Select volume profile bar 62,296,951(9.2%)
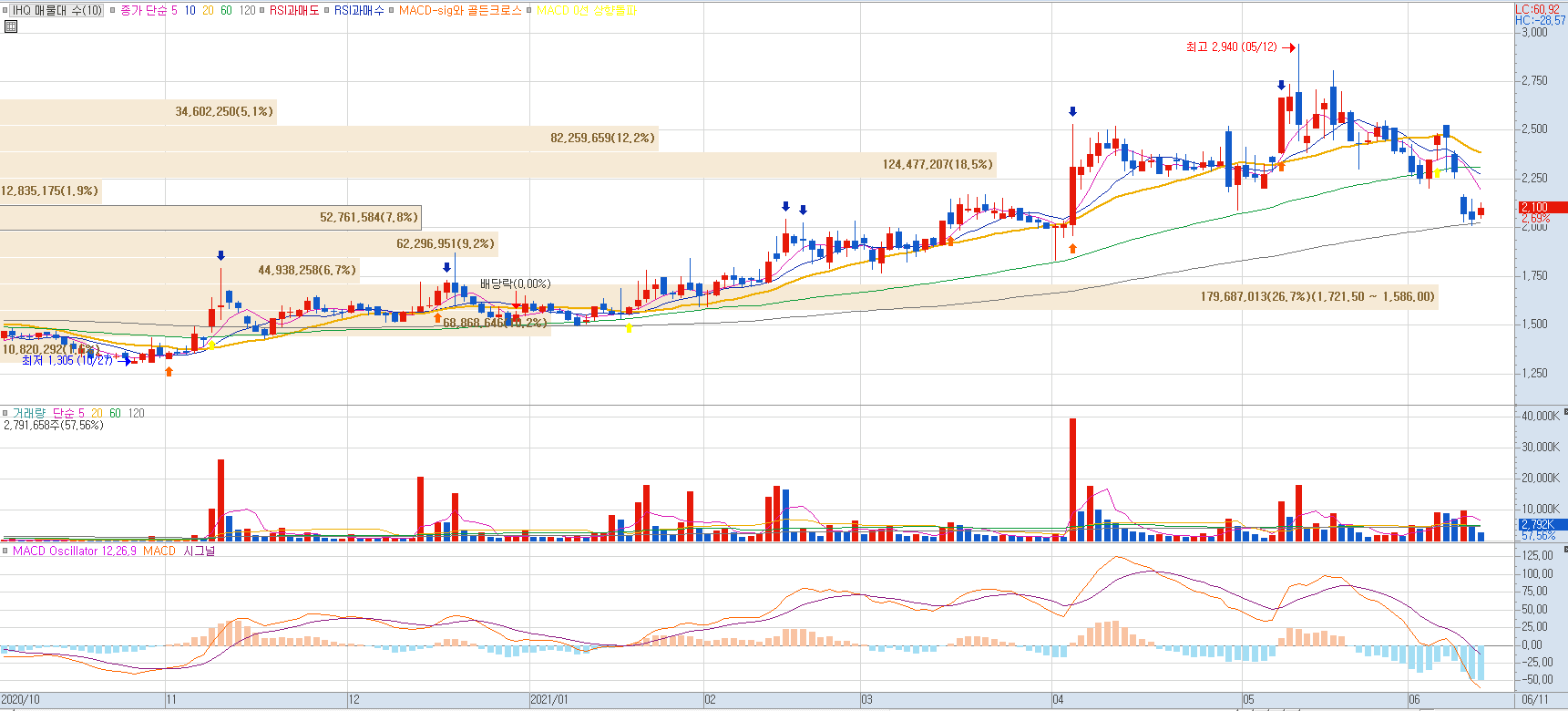Image resolution: width=1568 pixels, height=711 pixels. click(249, 244)
